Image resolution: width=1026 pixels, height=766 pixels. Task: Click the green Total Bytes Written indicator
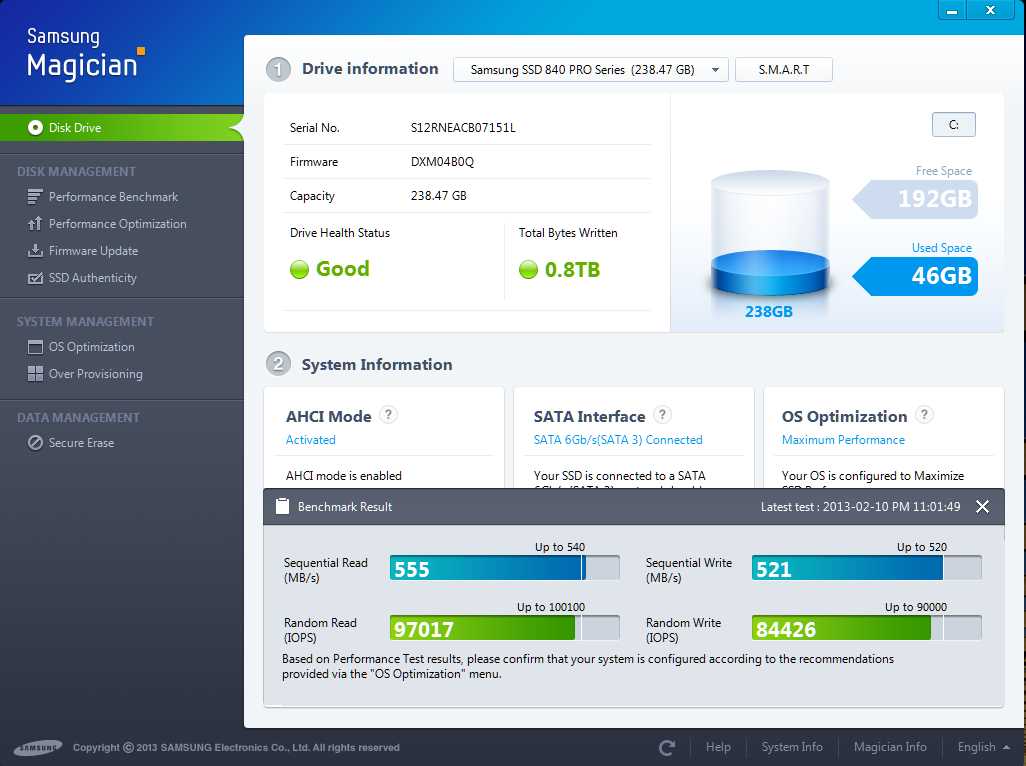tap(528, 269)
